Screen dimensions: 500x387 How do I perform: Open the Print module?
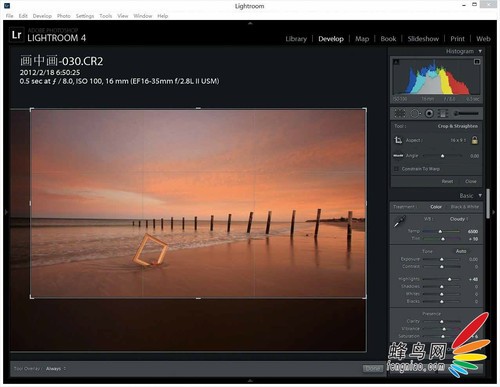(457, 39)
